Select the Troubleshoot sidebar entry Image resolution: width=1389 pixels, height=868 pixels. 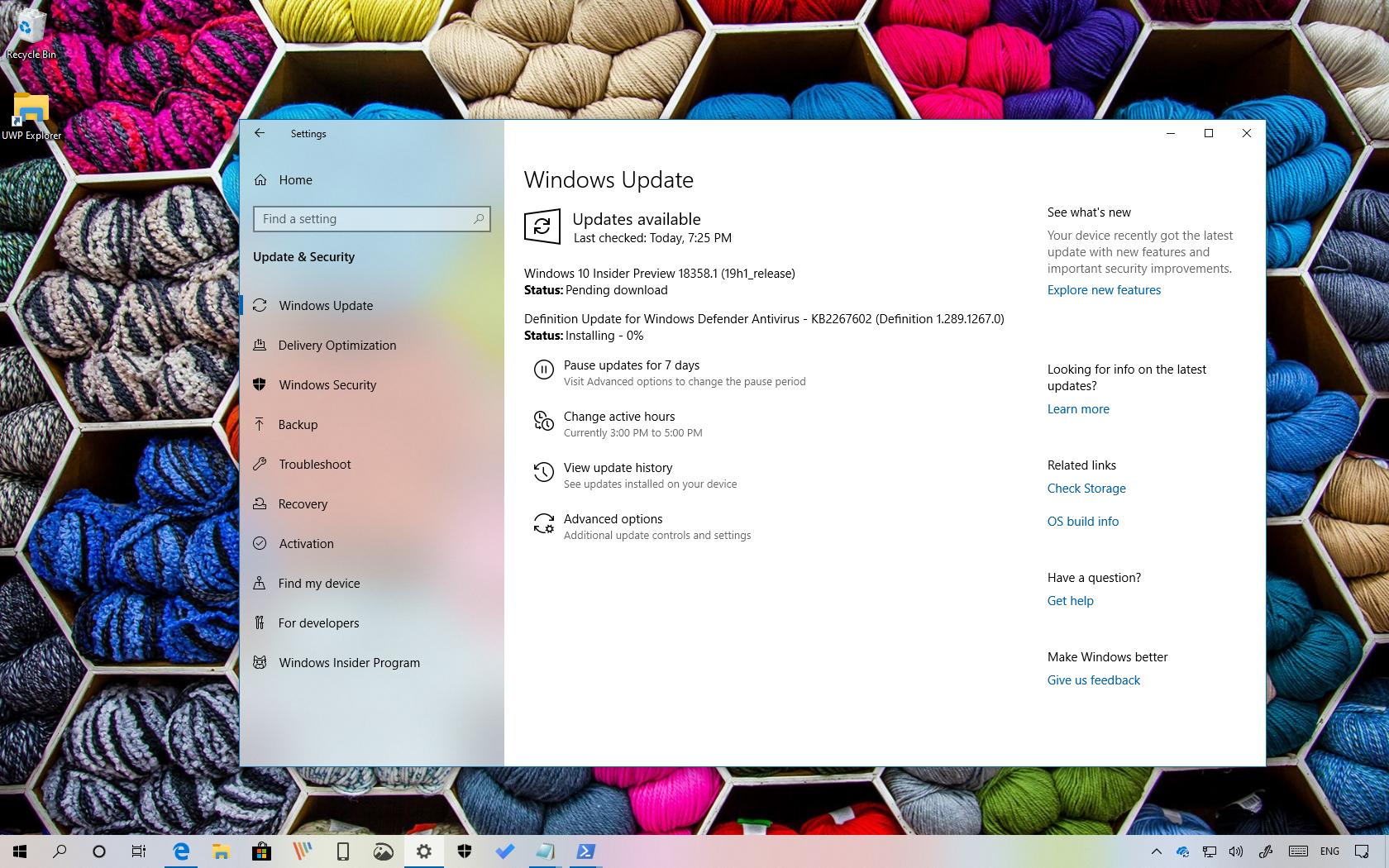315,464
